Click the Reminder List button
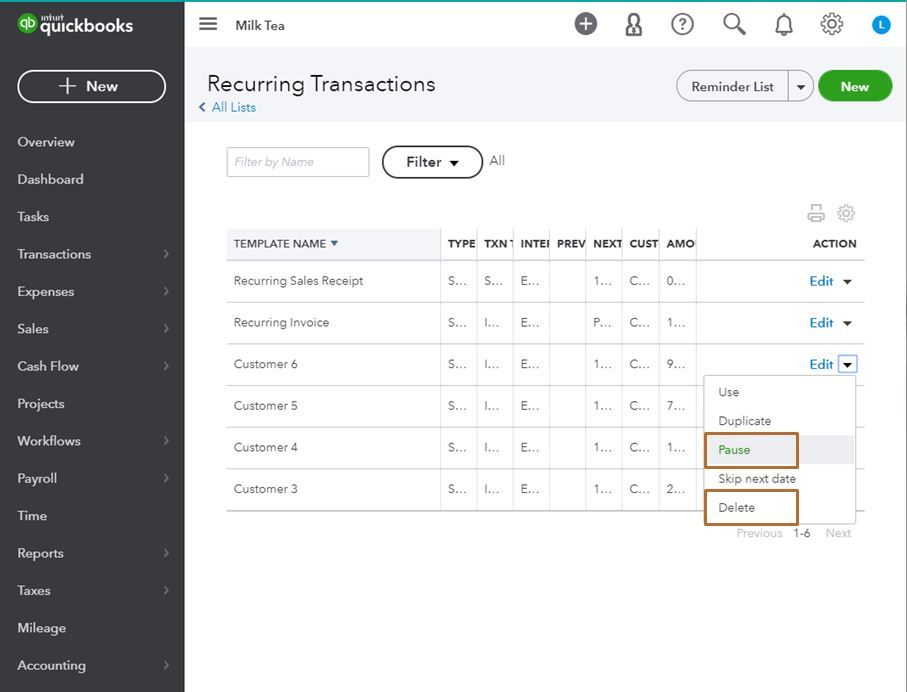 point(732,86)
